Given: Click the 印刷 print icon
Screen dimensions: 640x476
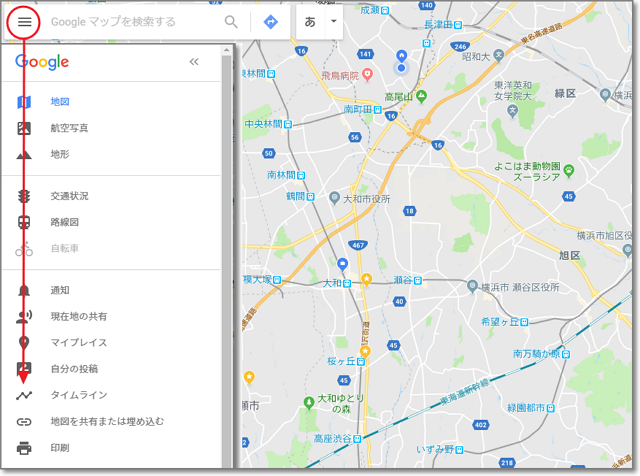Looking at the screenshot, I should pyautogui.click(x=25, y=447).
